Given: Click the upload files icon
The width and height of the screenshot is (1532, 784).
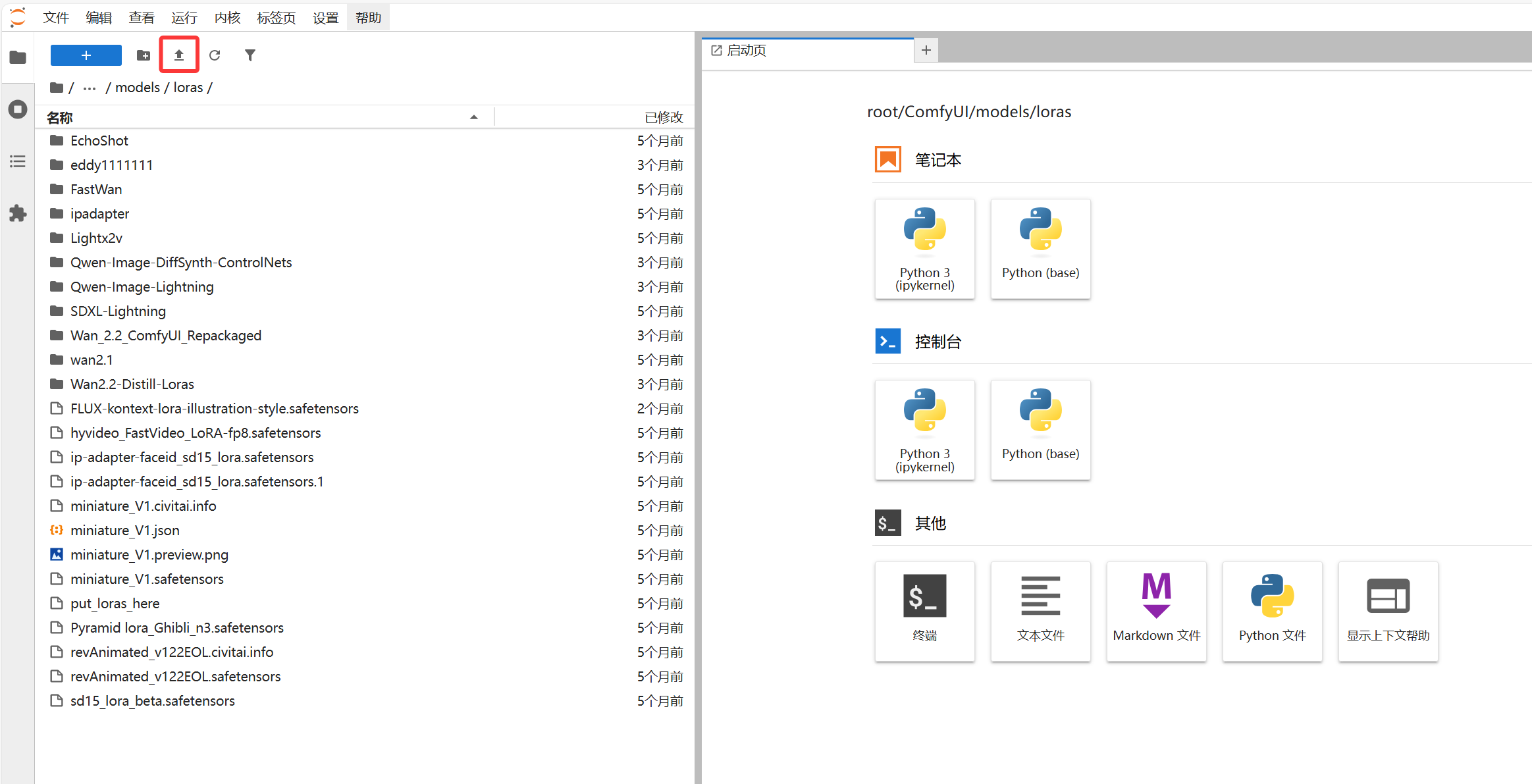Looking at the screenshot, I should [178, 55].
